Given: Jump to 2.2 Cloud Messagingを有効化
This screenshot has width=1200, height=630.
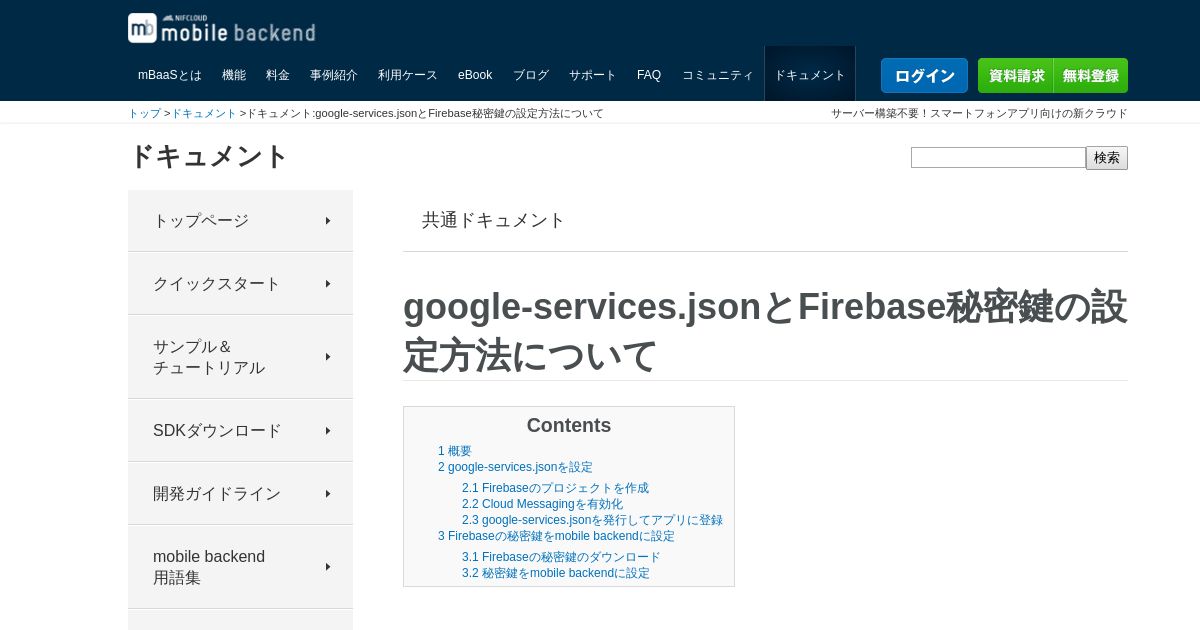Looking at the screenshot, I should (542, 504).
